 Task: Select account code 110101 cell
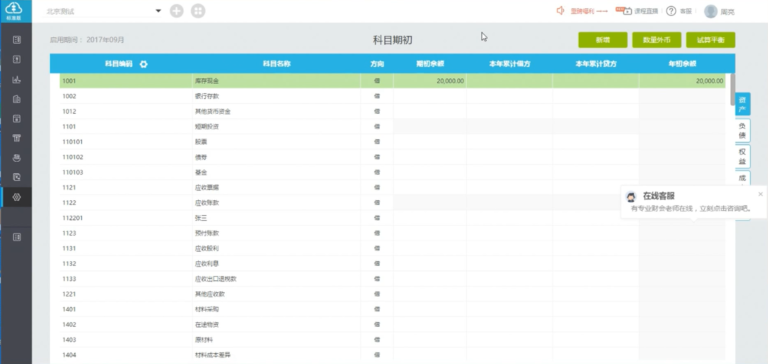(x=126, y=142)
